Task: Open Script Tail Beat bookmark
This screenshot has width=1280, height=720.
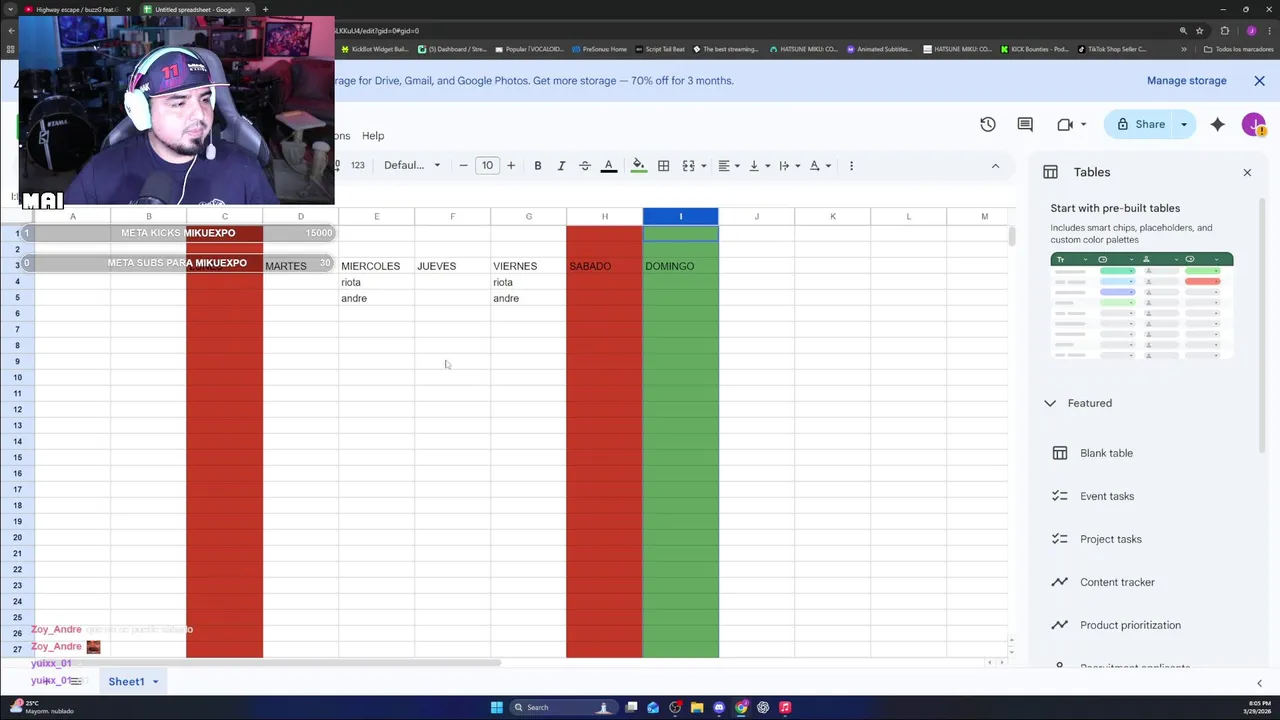Action: (x=660, y=49)
